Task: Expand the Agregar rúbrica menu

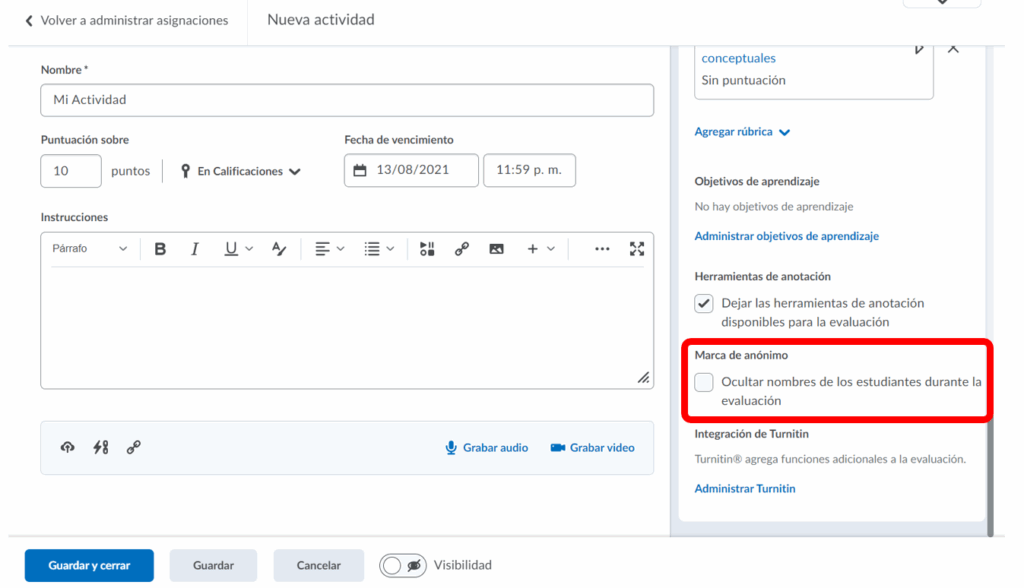Action: pos(742,132)
